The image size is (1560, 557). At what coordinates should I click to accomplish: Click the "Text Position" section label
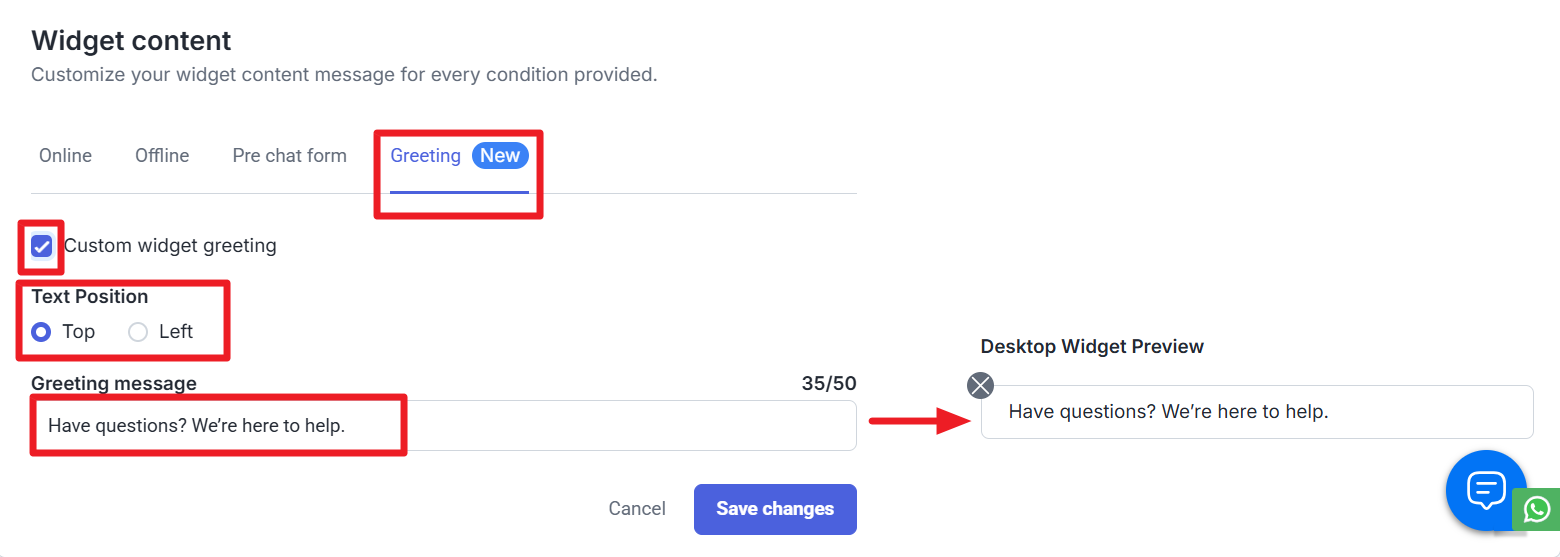(x=90, y=297)
